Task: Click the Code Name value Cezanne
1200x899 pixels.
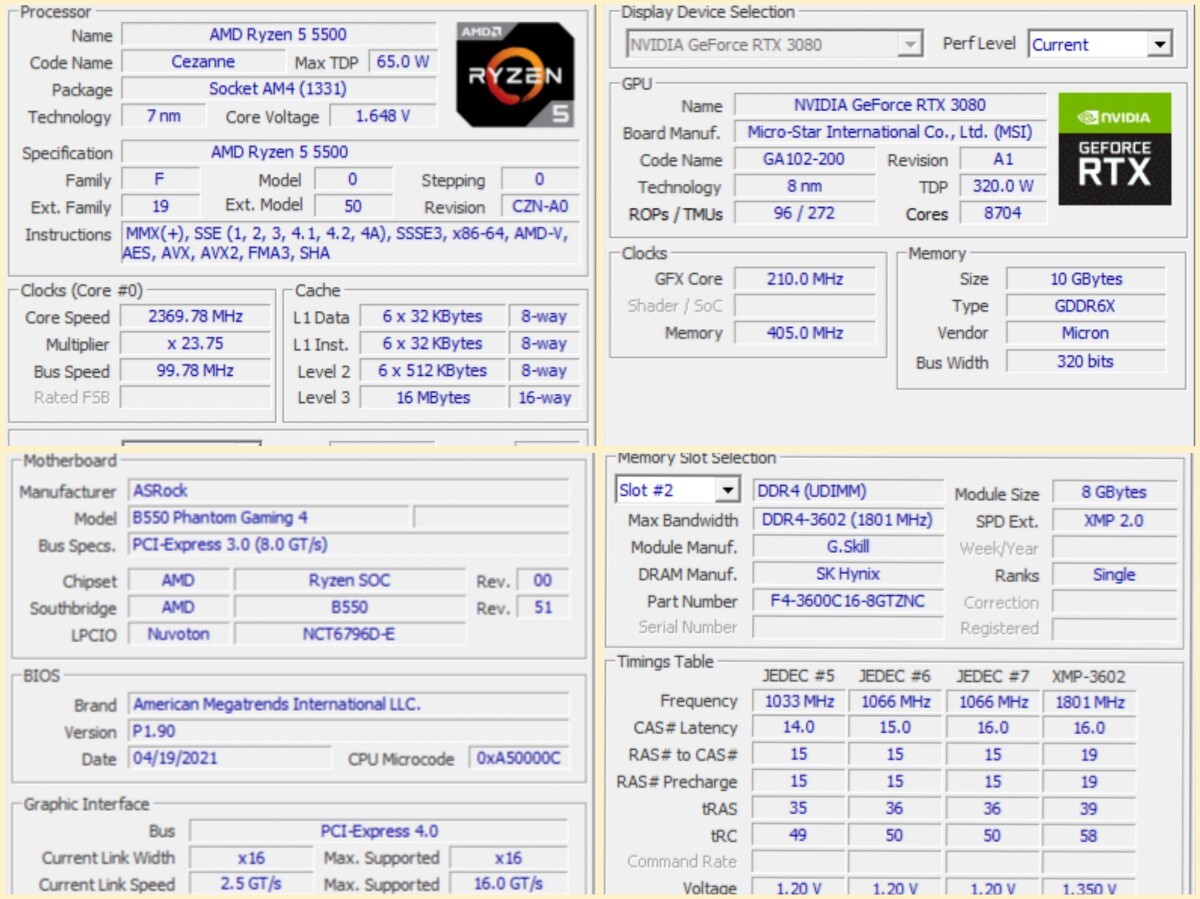Action: [x=203, y=62]
